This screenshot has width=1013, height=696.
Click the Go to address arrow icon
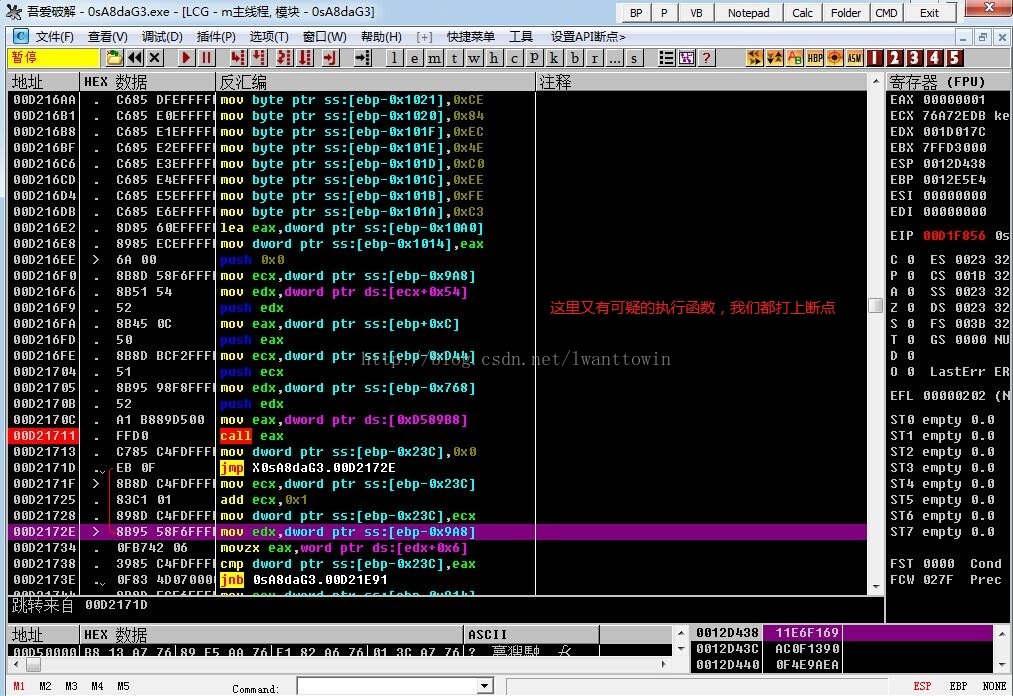pos(362,58)
